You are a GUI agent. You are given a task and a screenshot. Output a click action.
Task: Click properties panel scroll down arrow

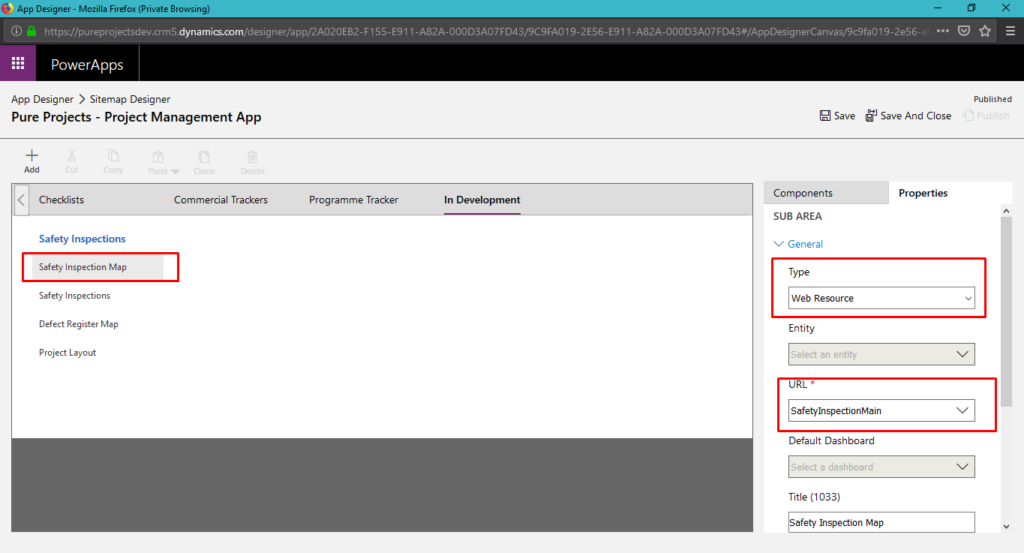1006,526
